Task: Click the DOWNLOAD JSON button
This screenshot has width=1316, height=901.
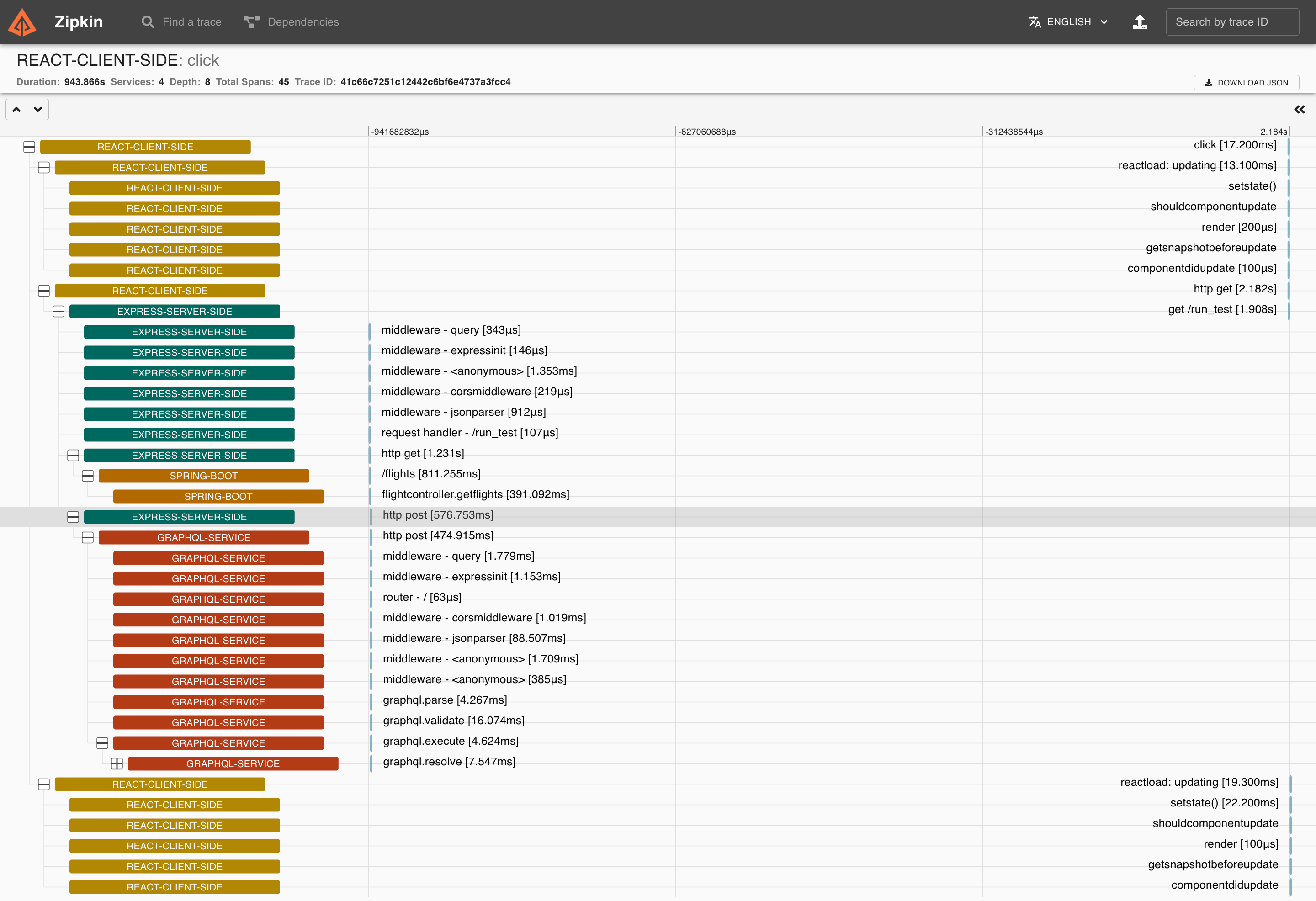Action: [1246, 83]
